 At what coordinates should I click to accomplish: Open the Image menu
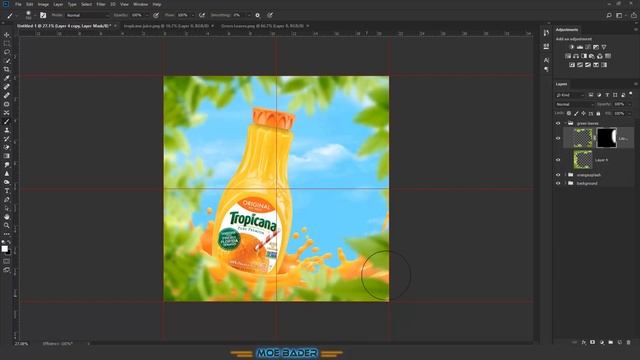pos(43,4)
